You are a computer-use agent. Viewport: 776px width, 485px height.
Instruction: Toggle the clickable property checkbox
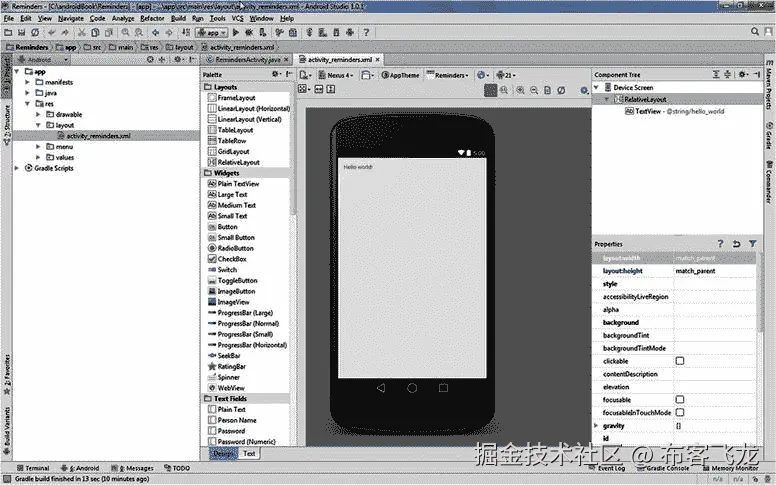point(680,361)
